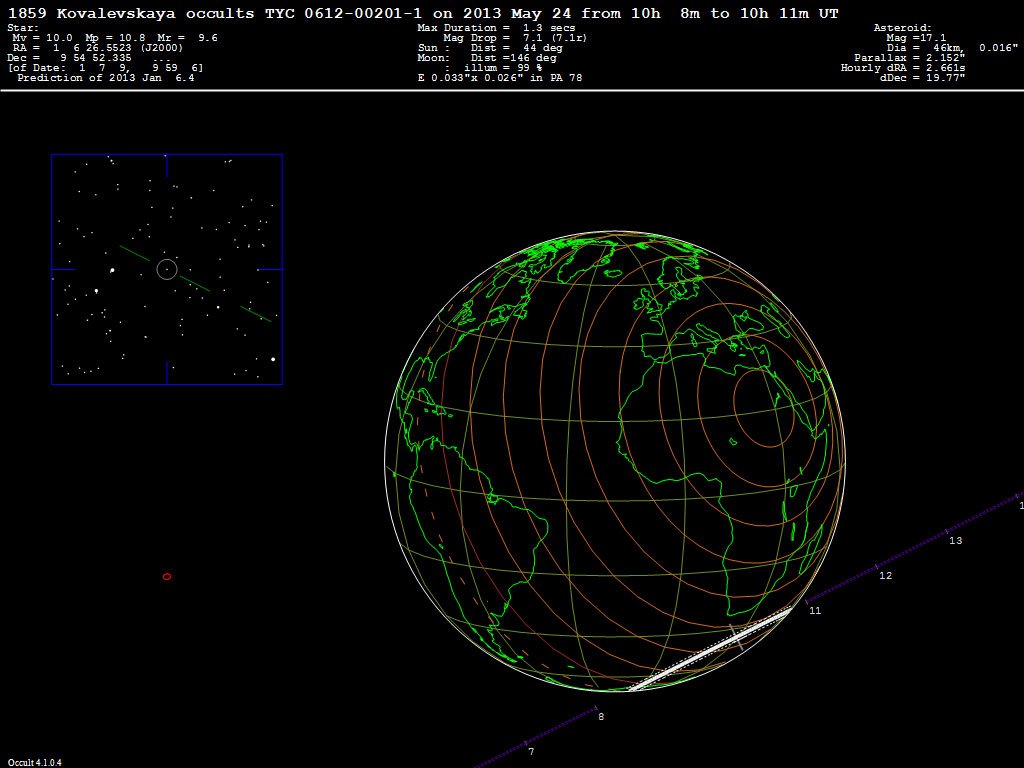Select the "Max Duration = 1.3 secs" line
The height and width of the screenshot is (768, 1024).
pyautogui.click(x=496, y=28)
